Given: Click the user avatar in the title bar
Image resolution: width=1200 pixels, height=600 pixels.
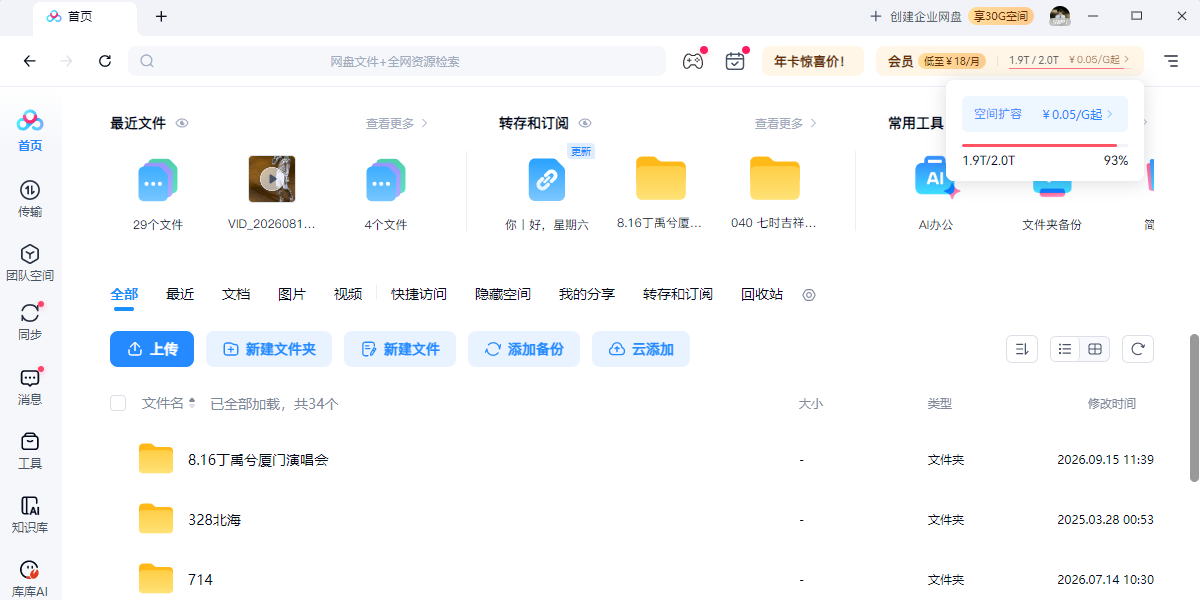Looking at the screenshot, I should pyautogui.click(x=1060, y=16).
